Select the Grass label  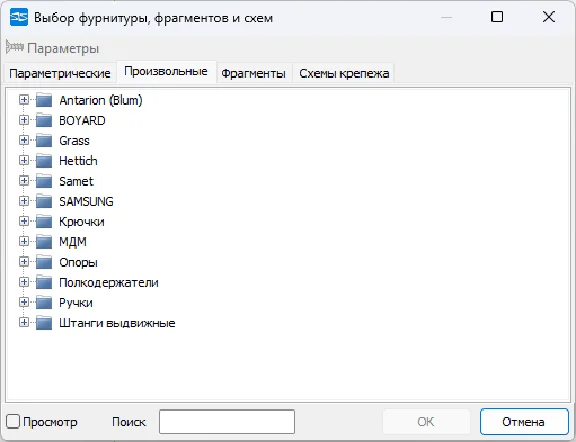[75, 141]
